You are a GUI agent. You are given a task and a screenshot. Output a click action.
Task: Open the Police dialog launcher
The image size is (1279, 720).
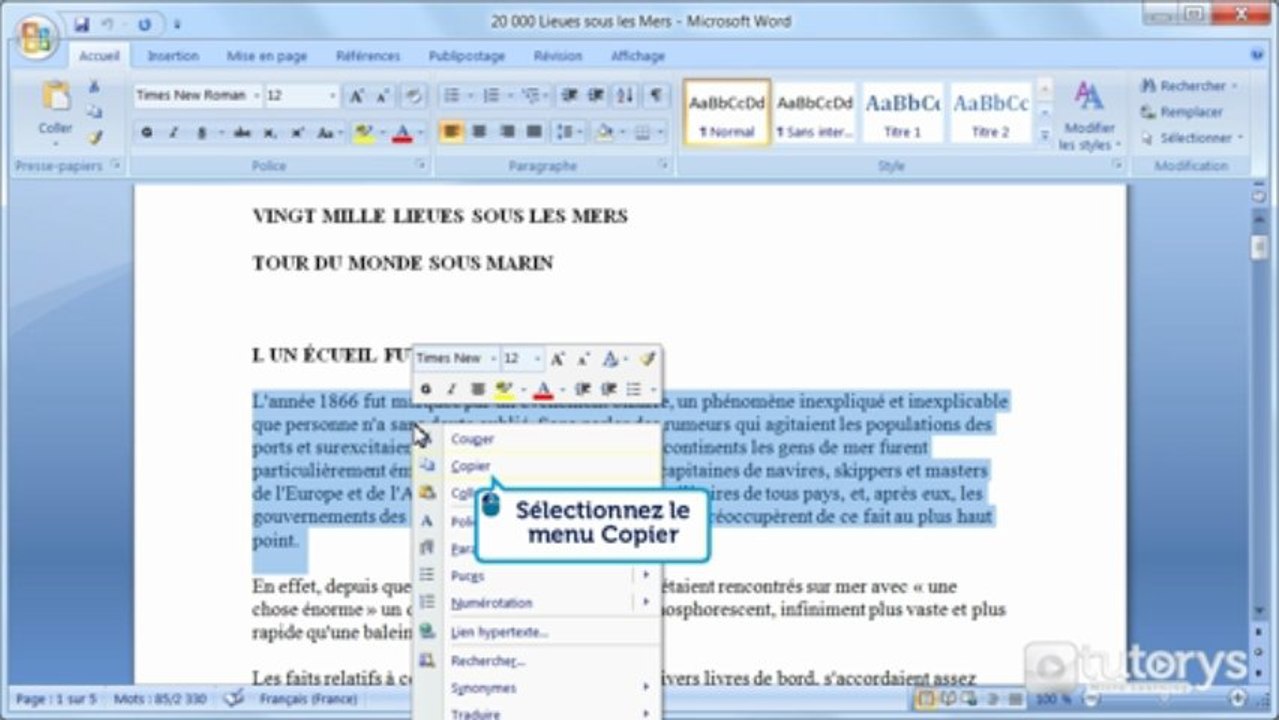click(x=420, y=165)
